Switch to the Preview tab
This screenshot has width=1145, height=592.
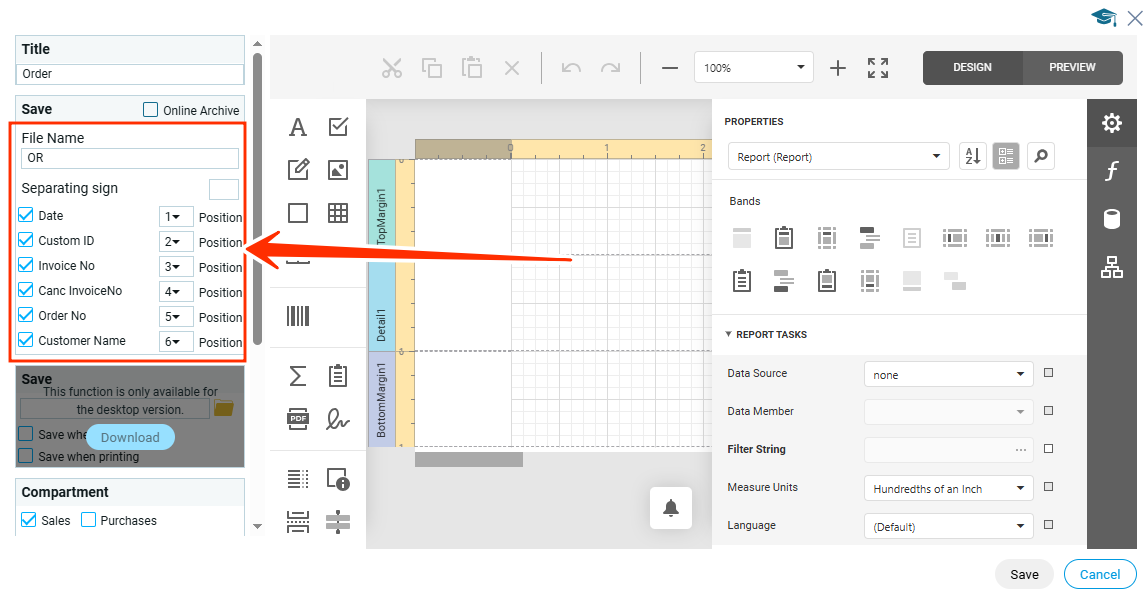(1072, 67)
